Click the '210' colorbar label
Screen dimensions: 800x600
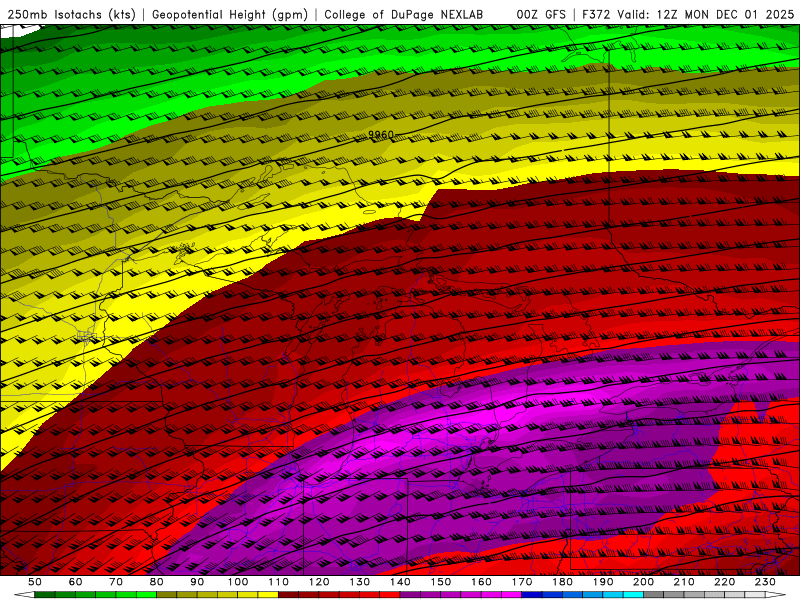(x=684, y=582)
